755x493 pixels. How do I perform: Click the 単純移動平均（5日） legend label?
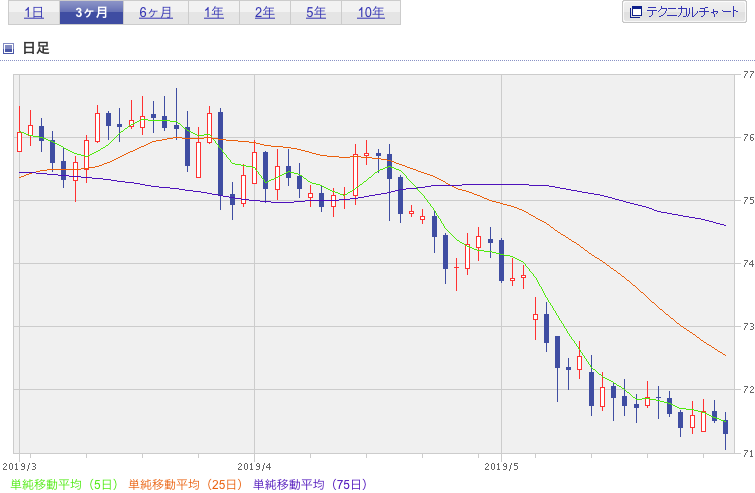click(64, 484)
